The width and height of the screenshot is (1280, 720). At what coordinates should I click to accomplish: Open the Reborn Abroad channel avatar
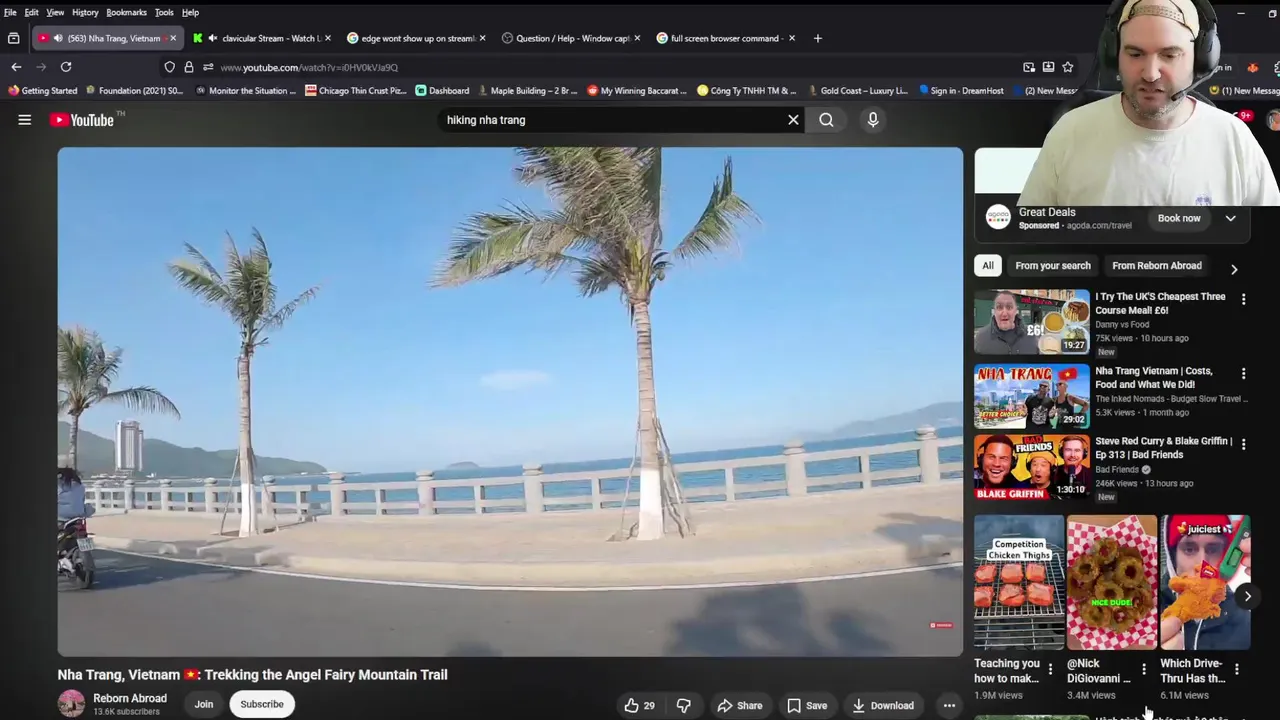pyautogui.click(x=71, y=703)
